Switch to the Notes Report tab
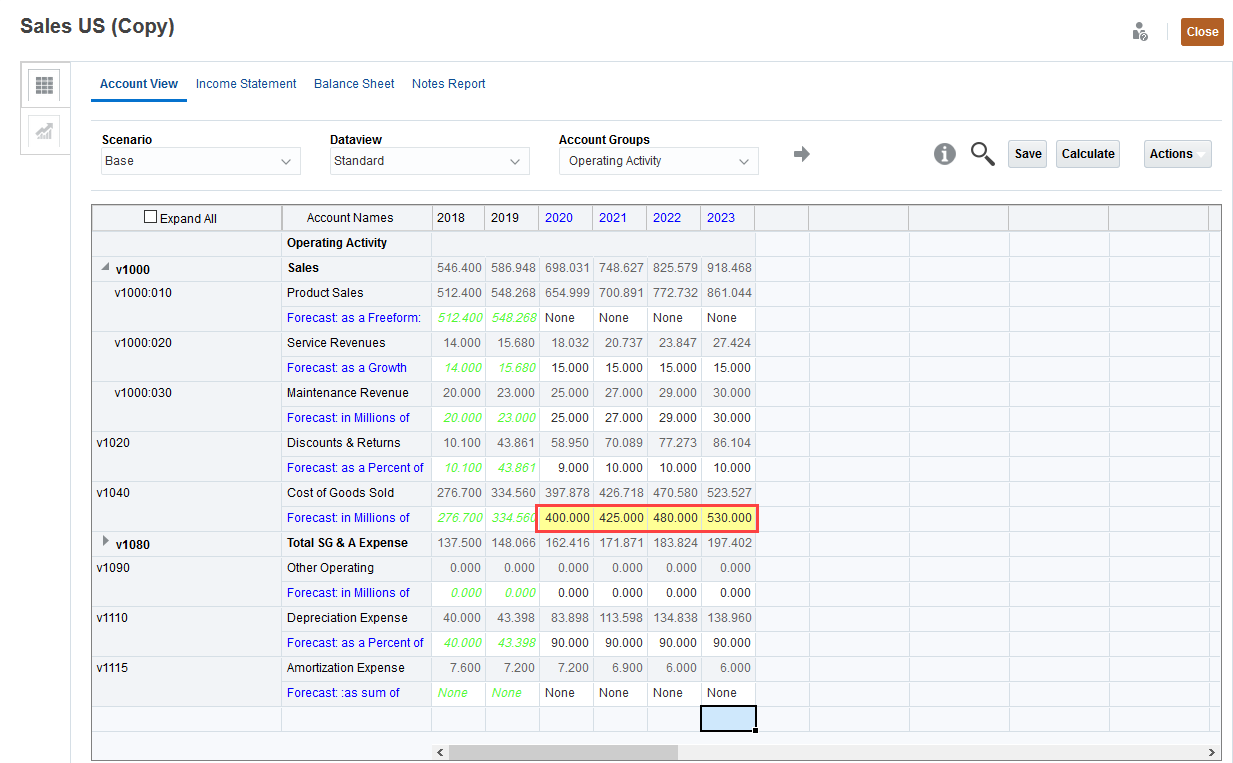 [x=448, y=84]
